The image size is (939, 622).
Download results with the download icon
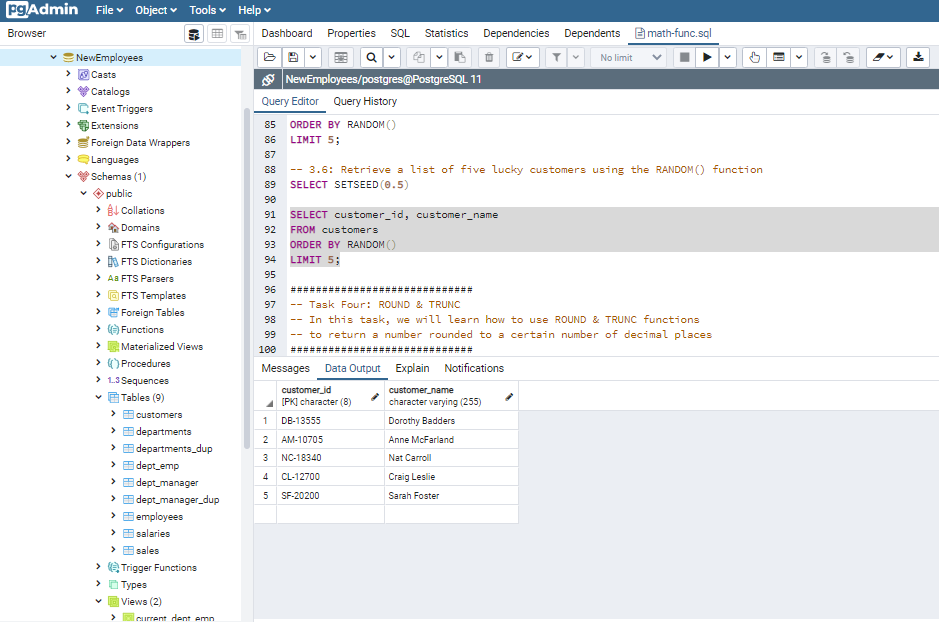(x=918, y=58)
